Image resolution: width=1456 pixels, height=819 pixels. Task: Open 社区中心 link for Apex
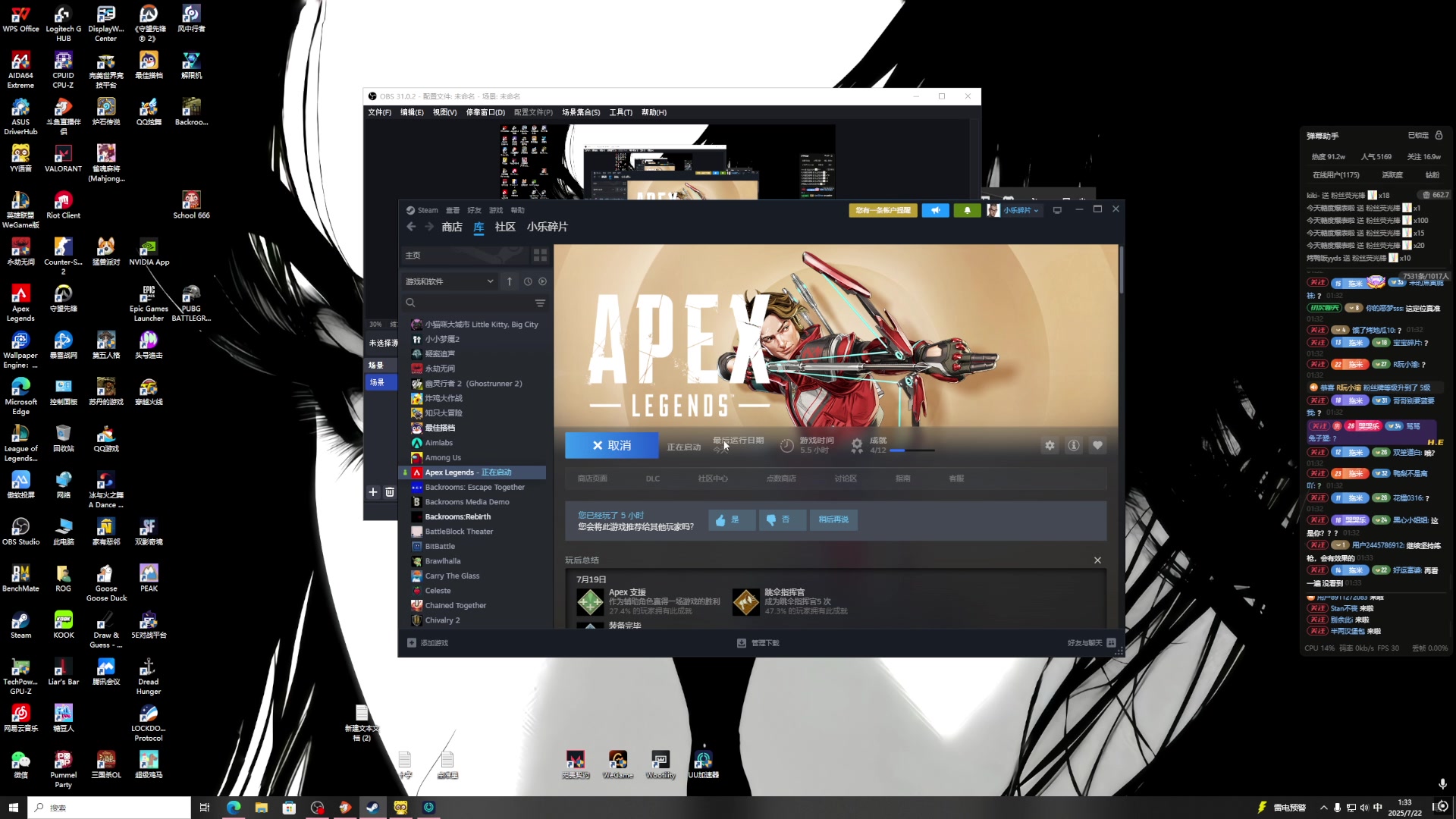pyautogui.click(x=713, y=479)
